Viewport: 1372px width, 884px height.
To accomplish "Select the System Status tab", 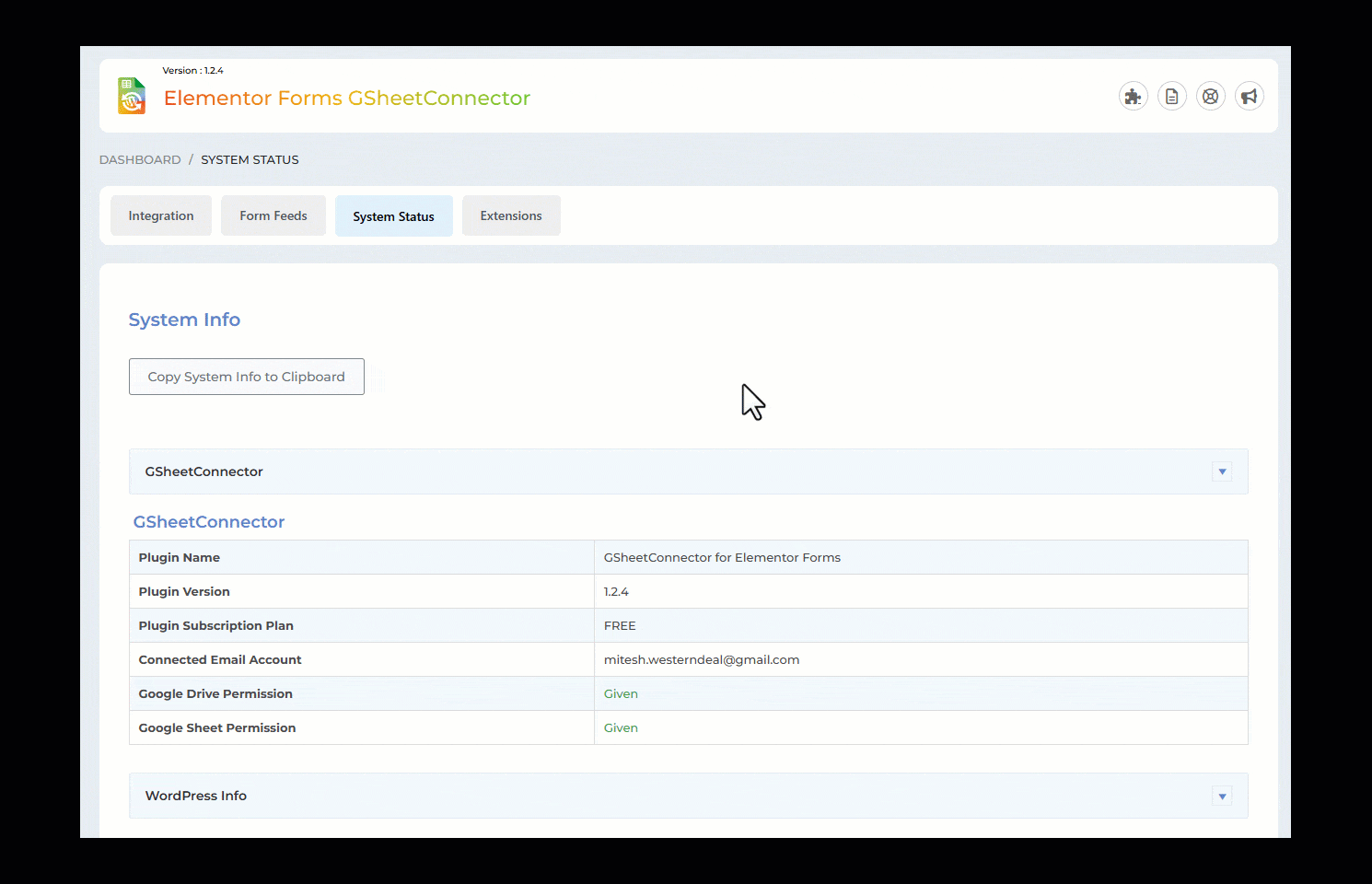I will pyautogui.click(x=394, y=216).
